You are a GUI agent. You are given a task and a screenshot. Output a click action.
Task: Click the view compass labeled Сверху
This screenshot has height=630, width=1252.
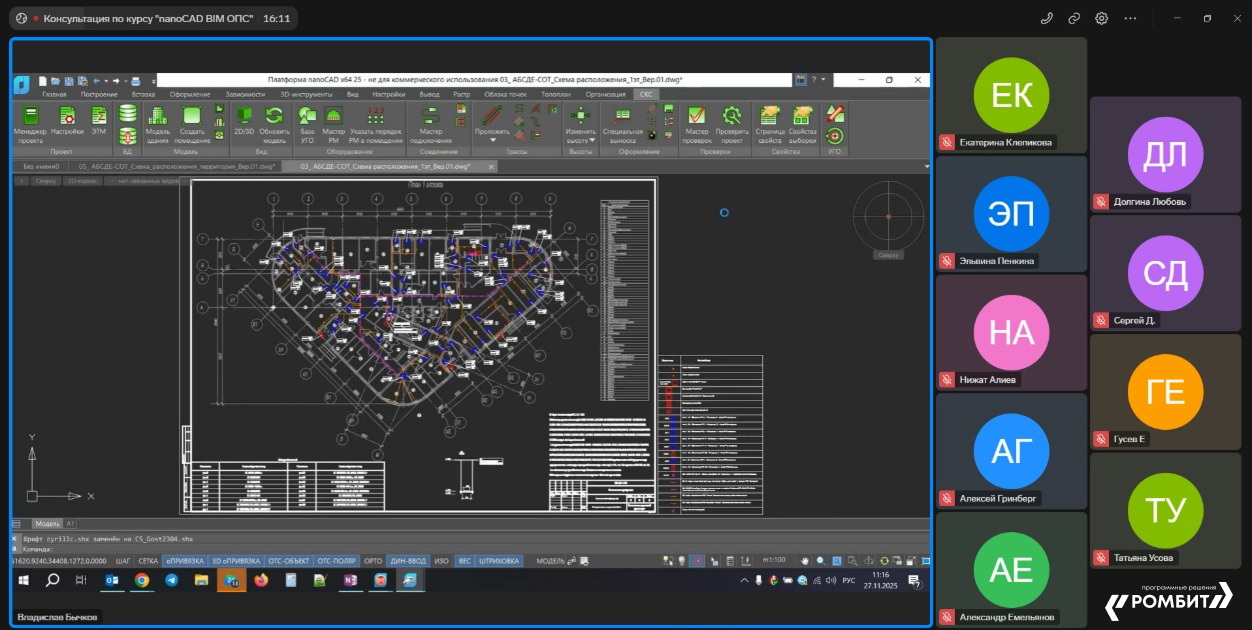click(887, 215)
